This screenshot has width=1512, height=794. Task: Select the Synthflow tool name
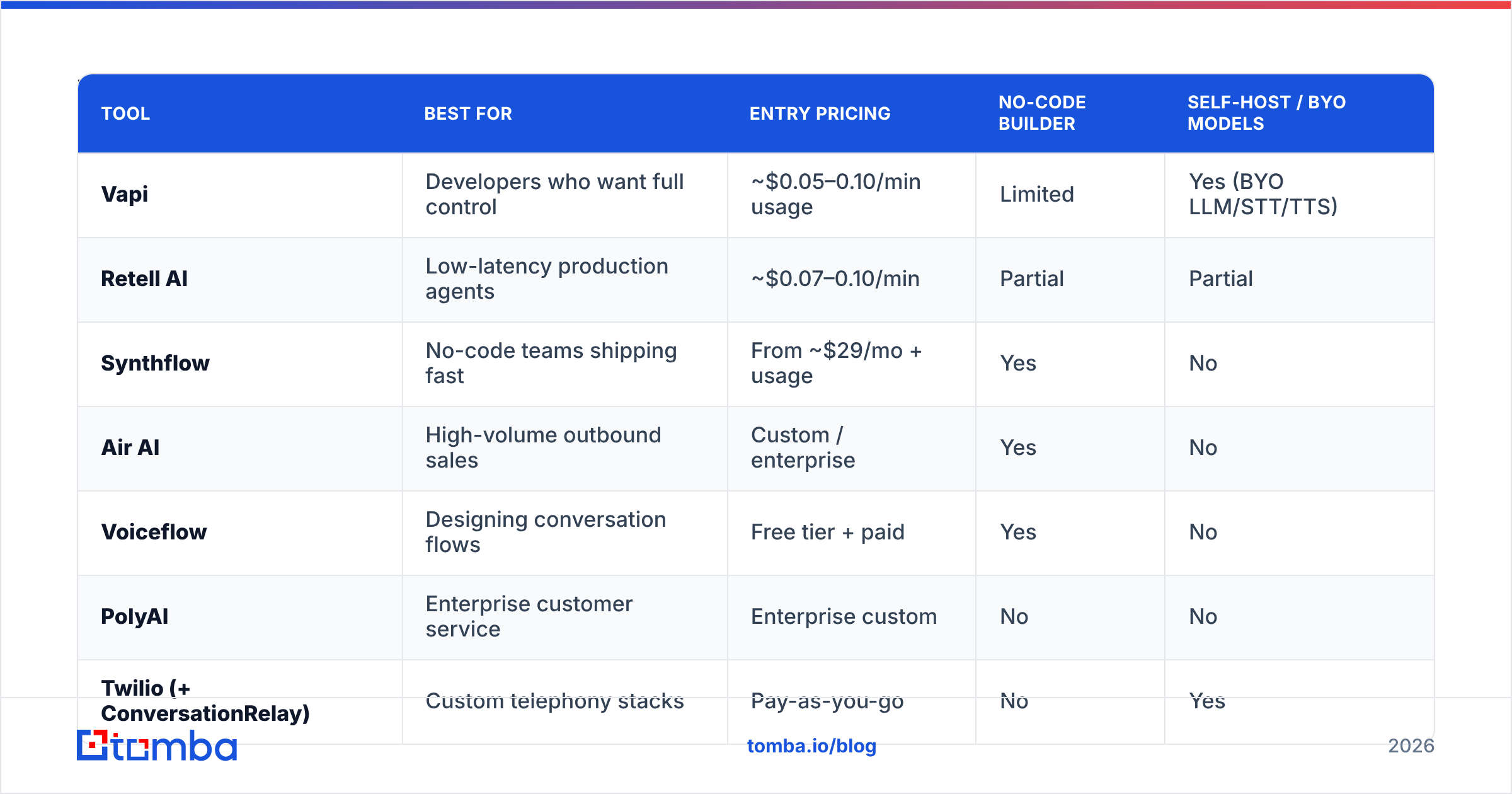pos(155,364)
